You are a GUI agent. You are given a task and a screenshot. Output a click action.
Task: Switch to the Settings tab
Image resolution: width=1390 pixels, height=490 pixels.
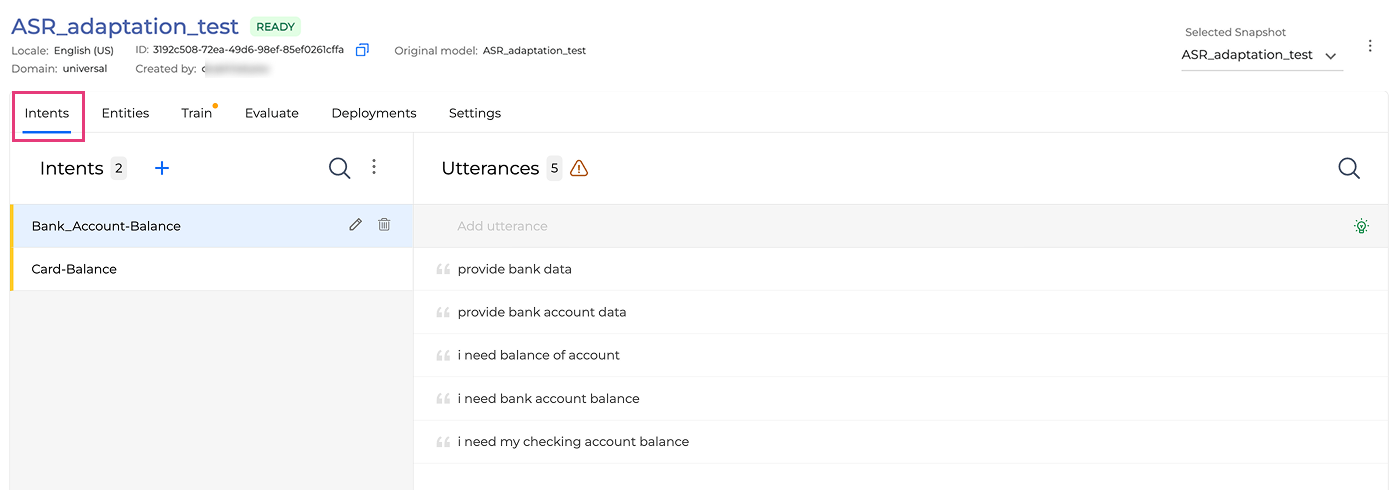pos(475,113)
